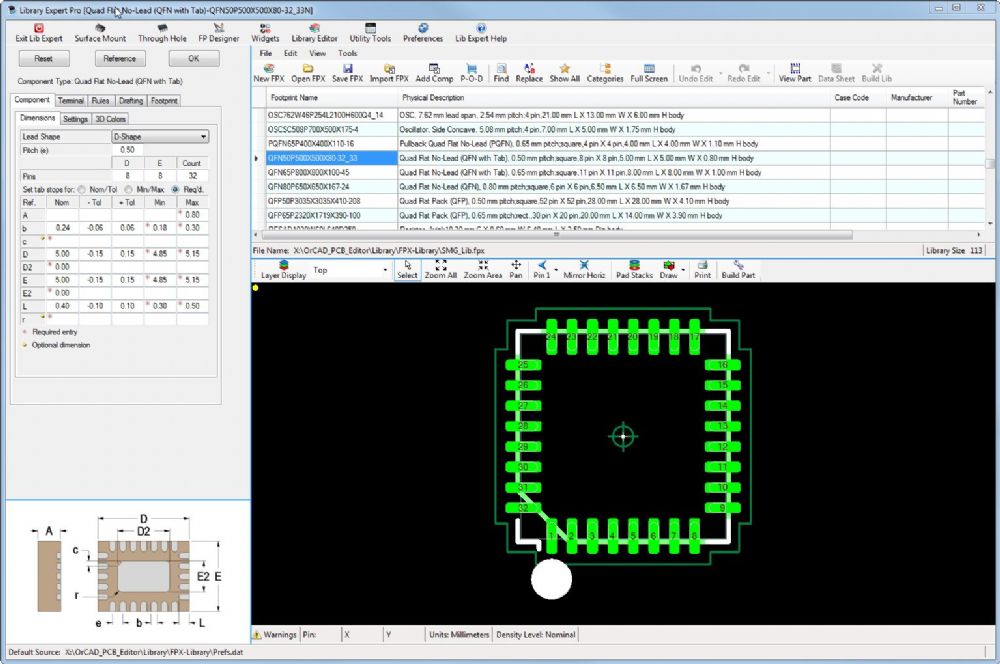This screenshot has width=1000, height=664.
Task: Click the Pitch (e) value field
Action: click(126, 149)
